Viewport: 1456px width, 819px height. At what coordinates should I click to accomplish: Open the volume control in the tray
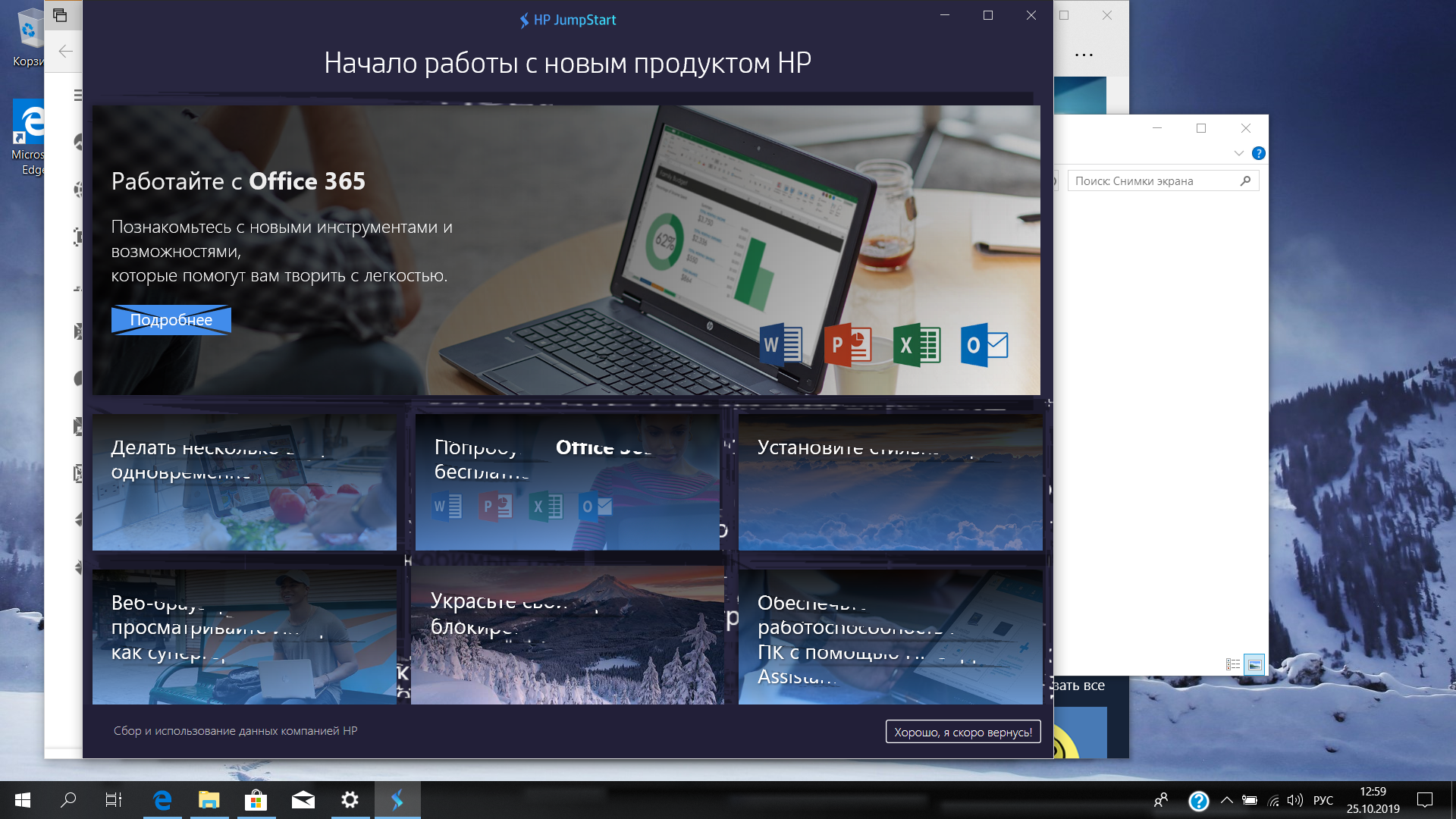click(1295, 800)
